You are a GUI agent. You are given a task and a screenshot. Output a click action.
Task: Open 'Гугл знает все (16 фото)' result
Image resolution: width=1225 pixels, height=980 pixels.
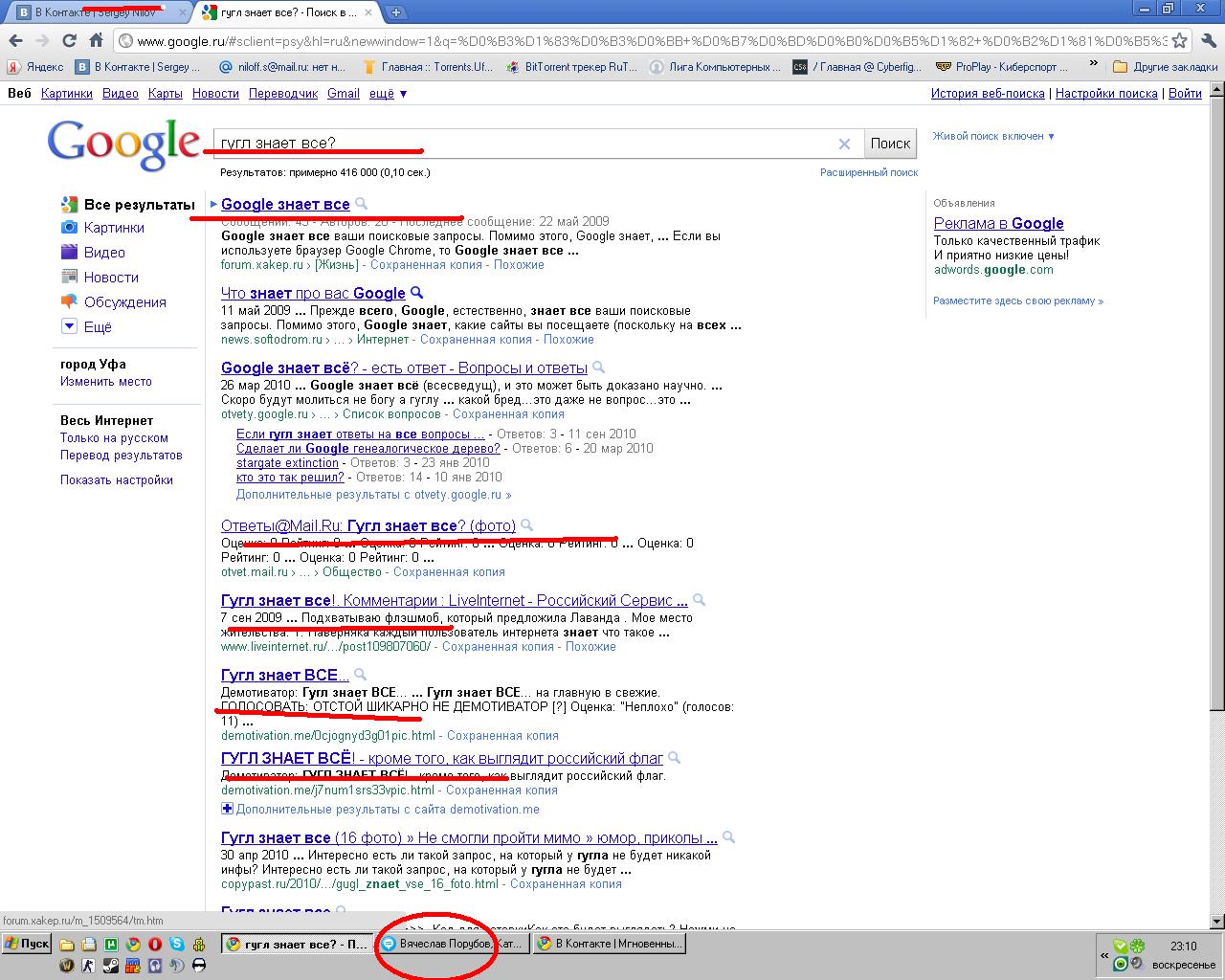(x=469, y=838)
